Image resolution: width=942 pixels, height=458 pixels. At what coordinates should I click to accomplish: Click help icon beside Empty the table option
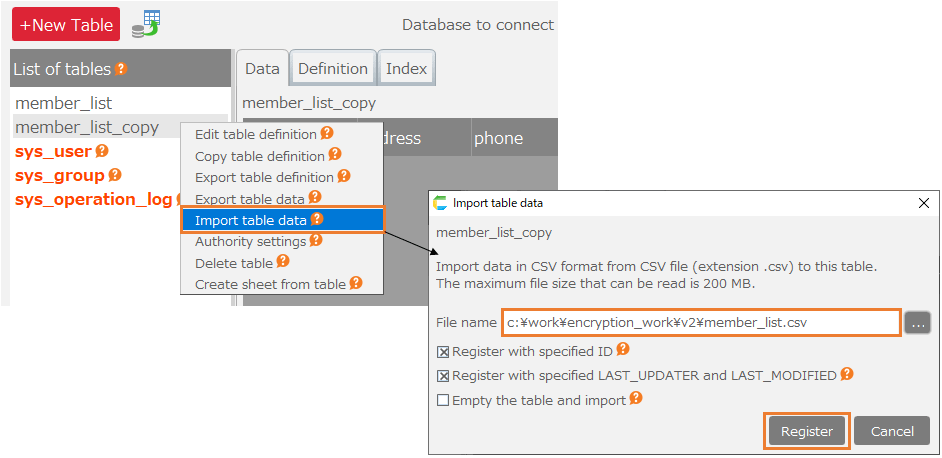[x=634, y=399]
